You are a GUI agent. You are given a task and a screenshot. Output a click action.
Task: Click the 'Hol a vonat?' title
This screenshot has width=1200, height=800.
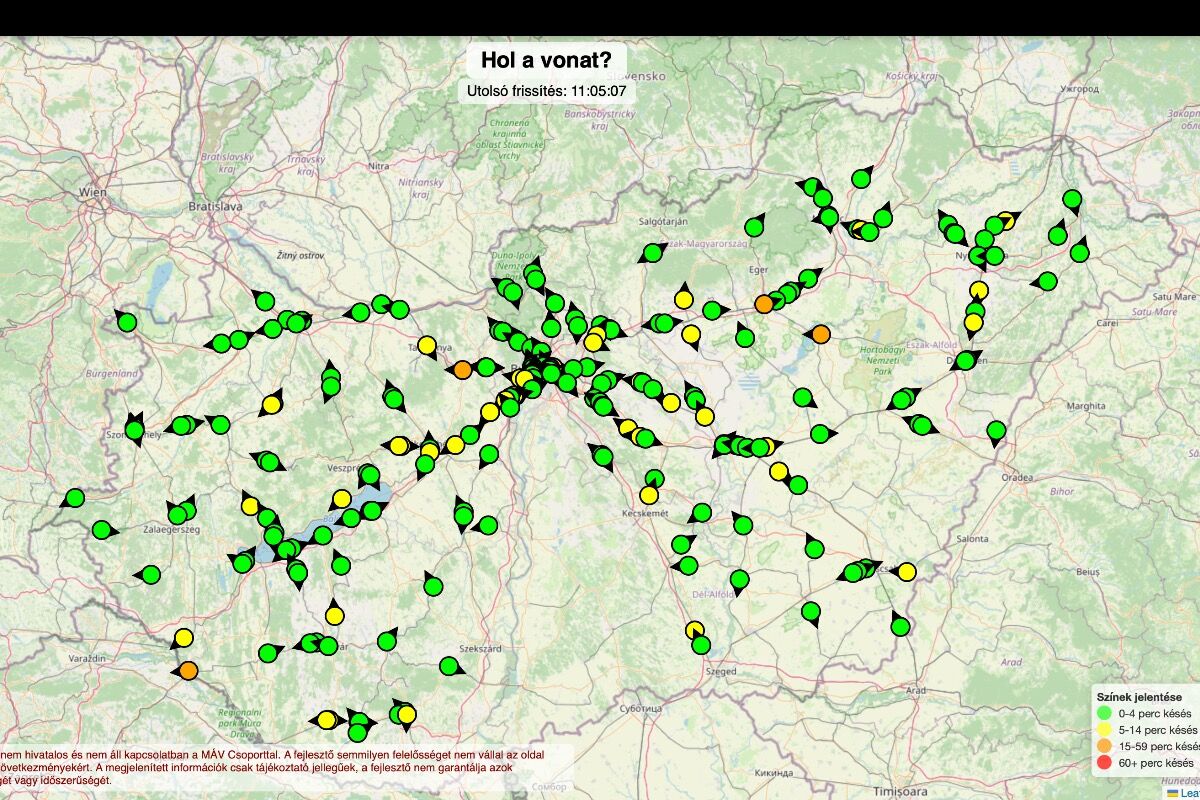click(x=546, y=60)
